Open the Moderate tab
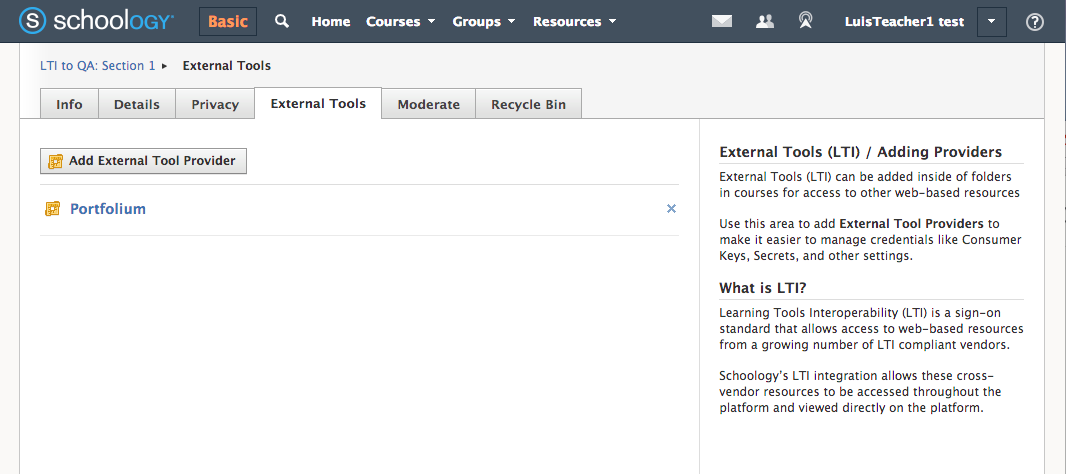Image resolution: width=1066 pixels, height=474 pixels. click(x=428, y=104)
